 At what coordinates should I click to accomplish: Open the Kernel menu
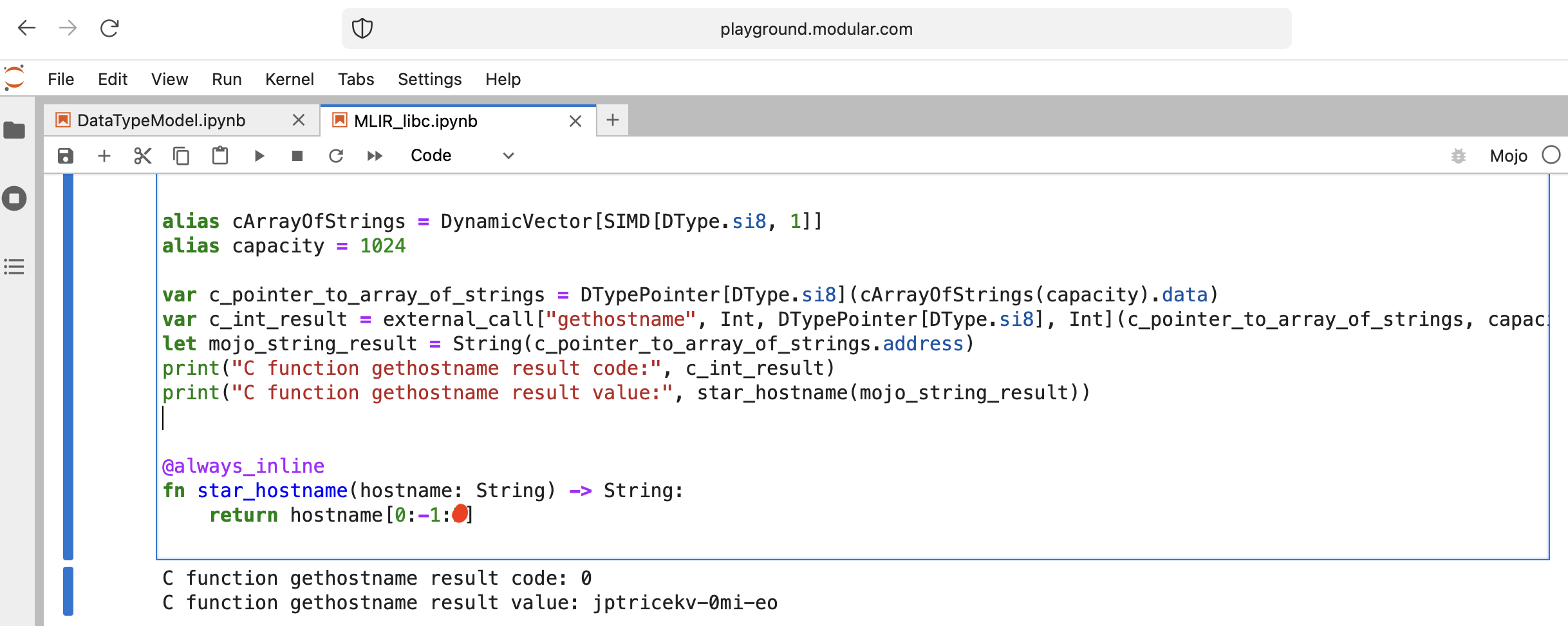tap(289, 79)
